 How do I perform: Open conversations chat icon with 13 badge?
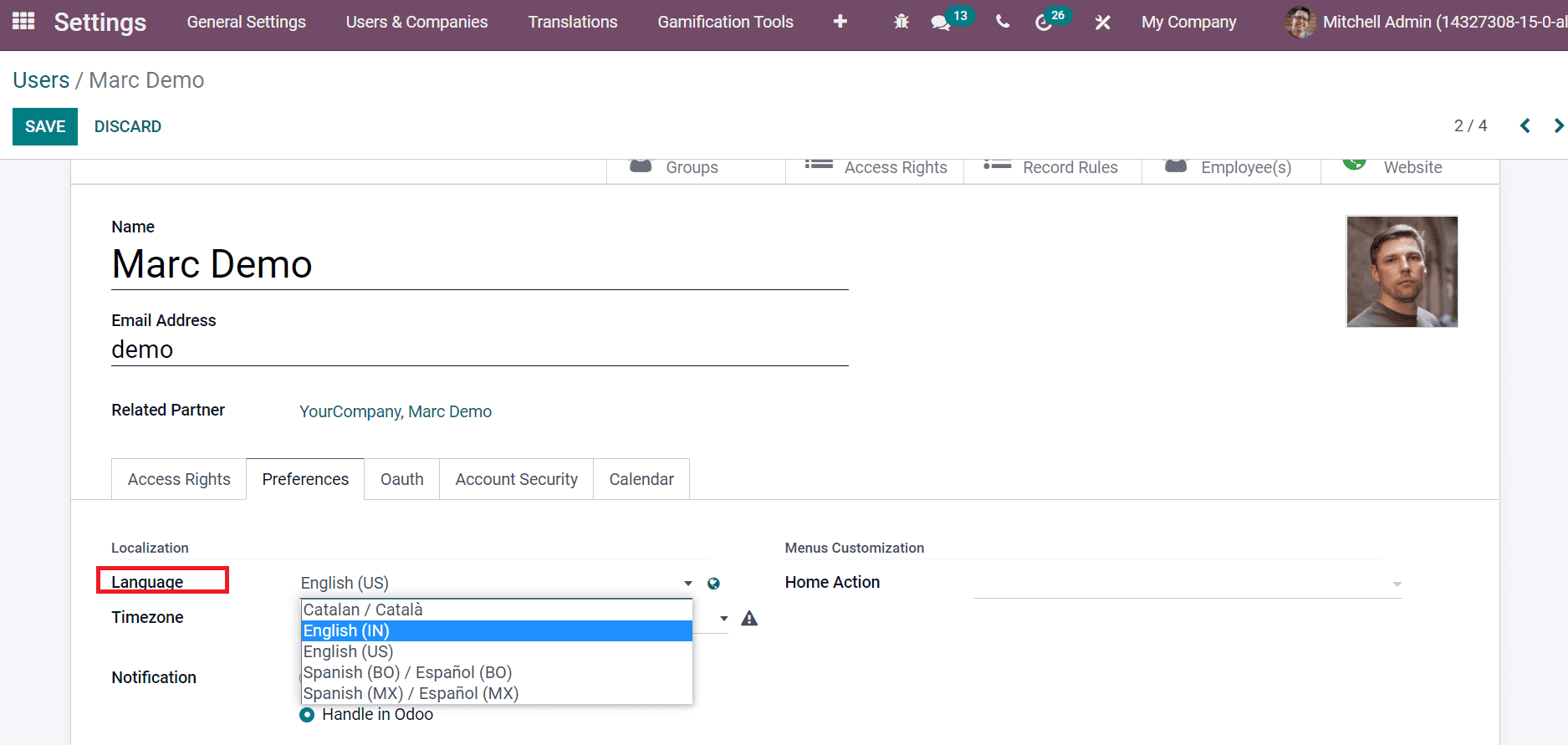pyautogui.click(x=941, y=23)
